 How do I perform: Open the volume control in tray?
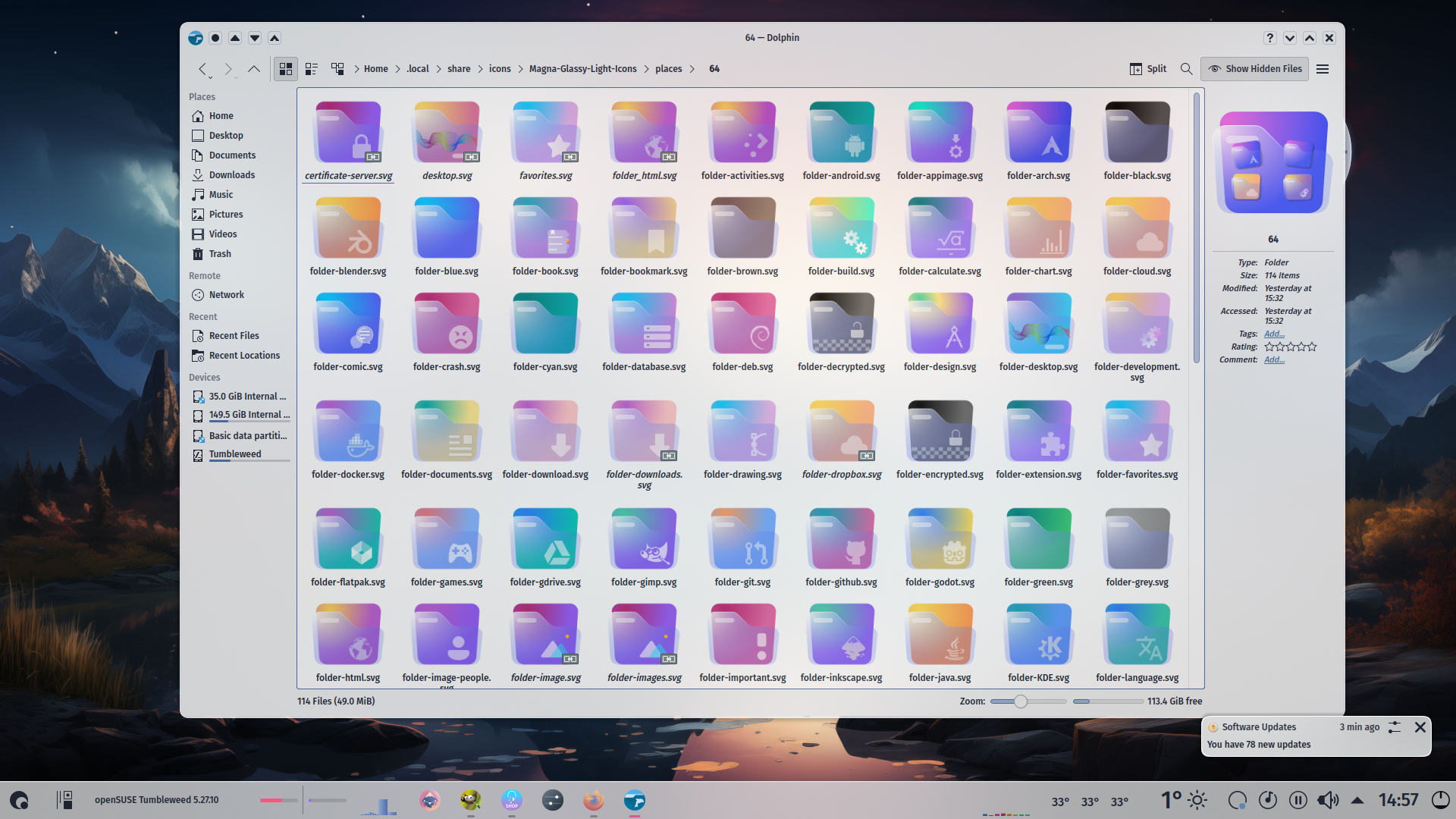tap(1328, 800)
